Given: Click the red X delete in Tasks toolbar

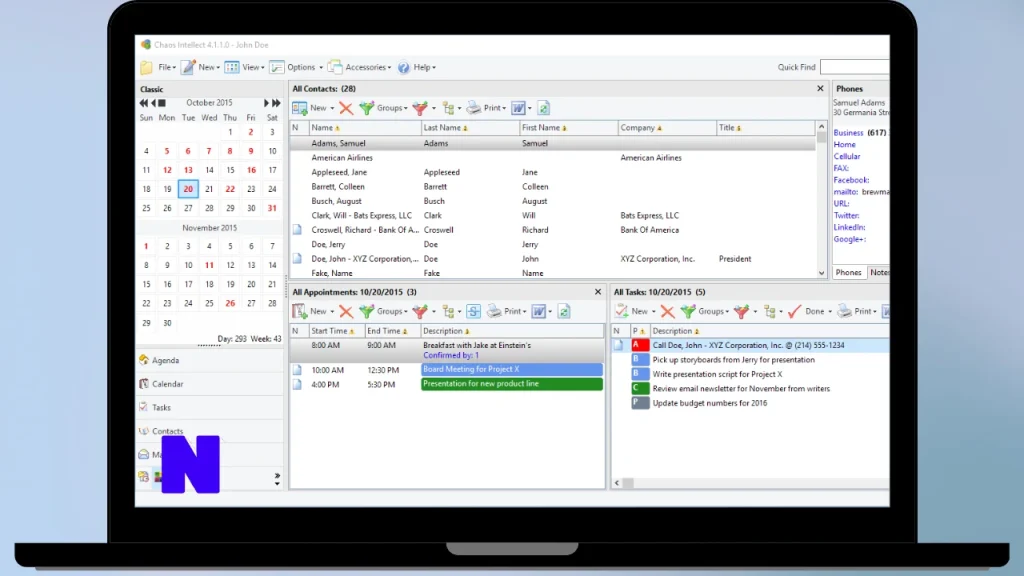Looking at the screenshot, I should 667,312.
